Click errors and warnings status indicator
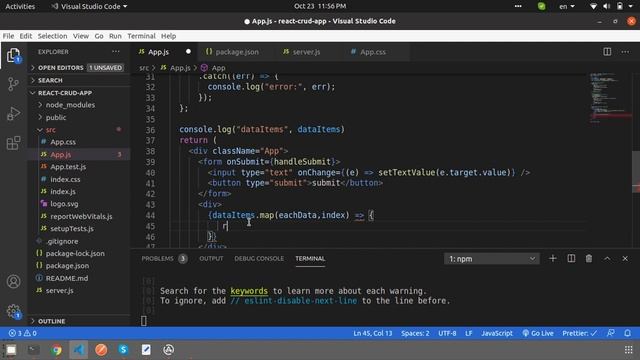 tap(23, 333)
